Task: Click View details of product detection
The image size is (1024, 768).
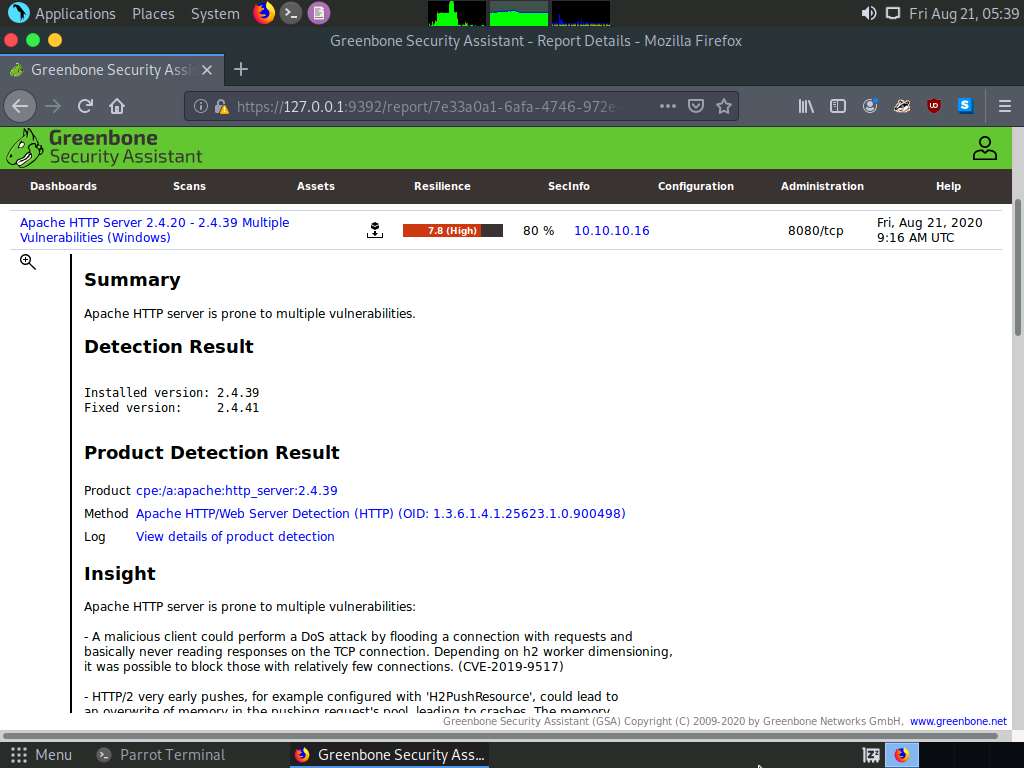Action: point(235,536)
